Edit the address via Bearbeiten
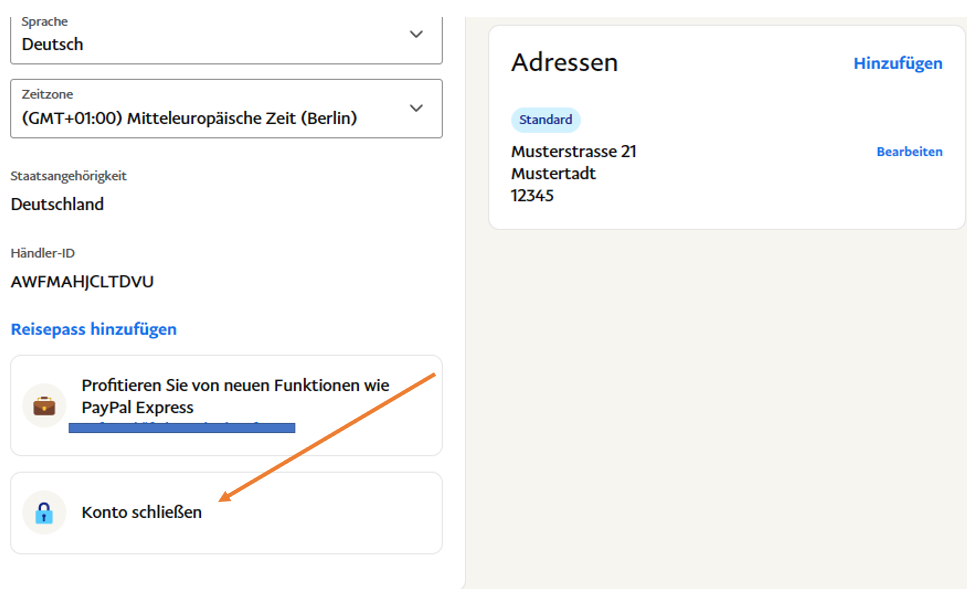 (909, 152)
